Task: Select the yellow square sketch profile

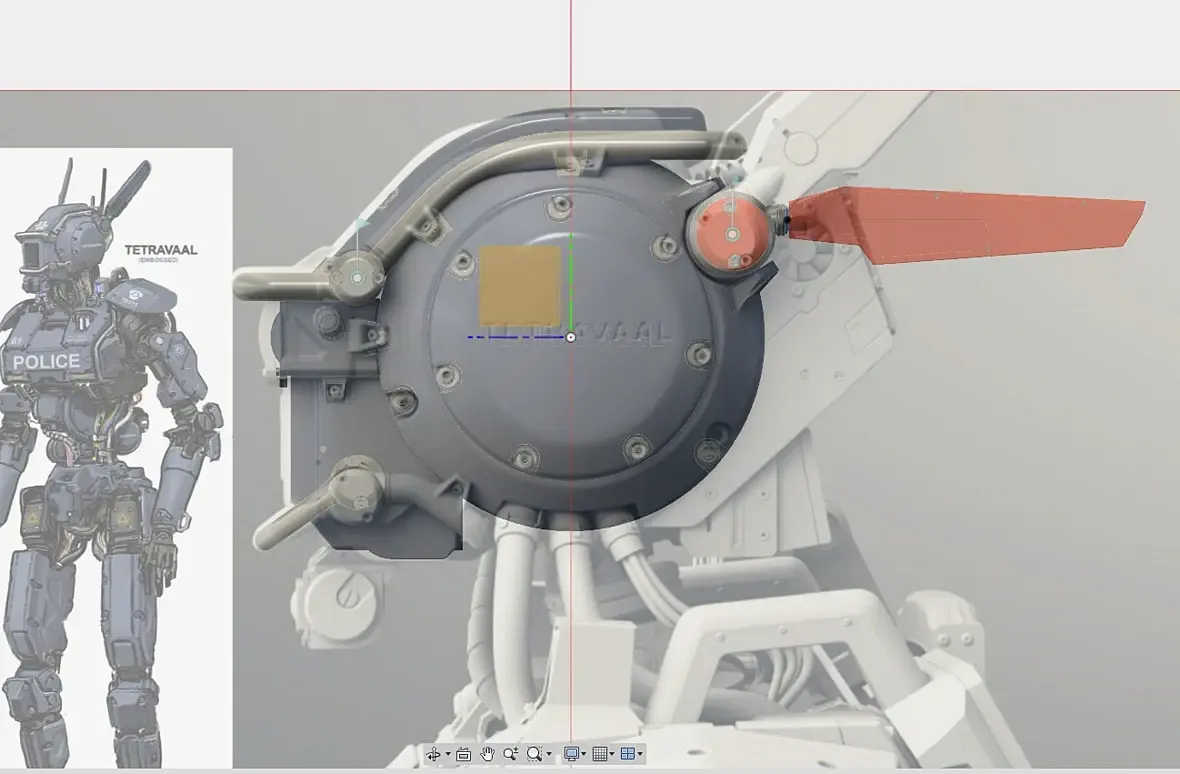Action: click(520, 286)
